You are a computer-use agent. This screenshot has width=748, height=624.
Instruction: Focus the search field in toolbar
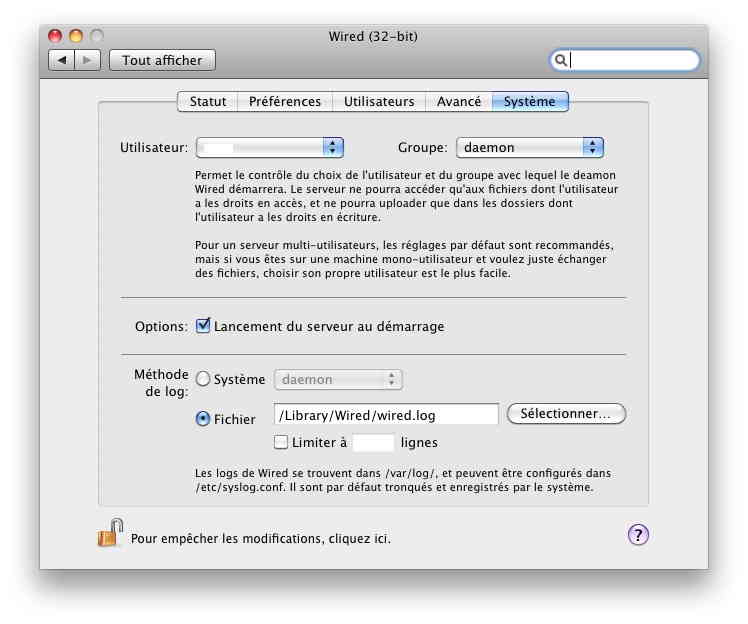[624, 60]
